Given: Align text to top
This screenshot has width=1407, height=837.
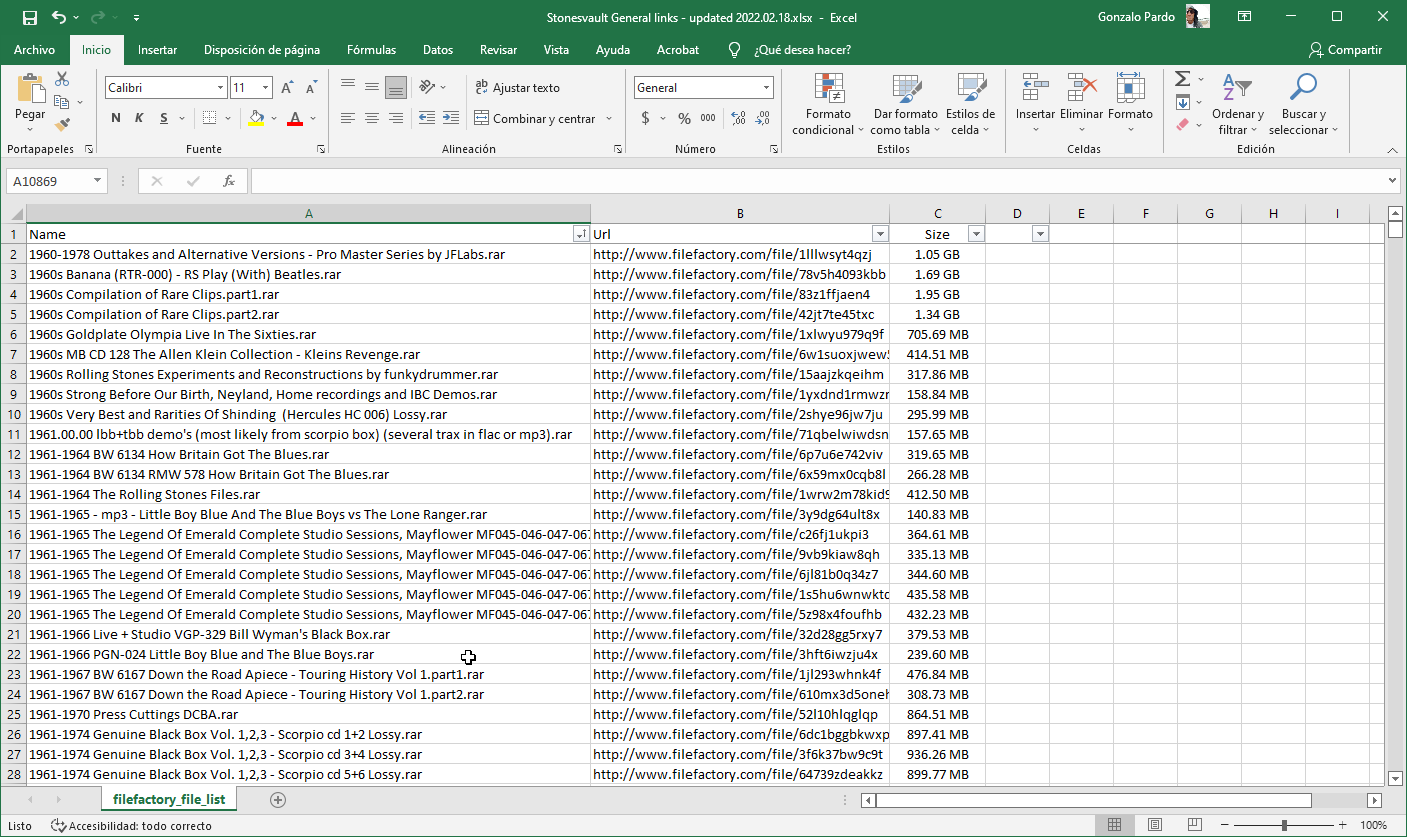Looking at the screenshot, I should [348, 87].
